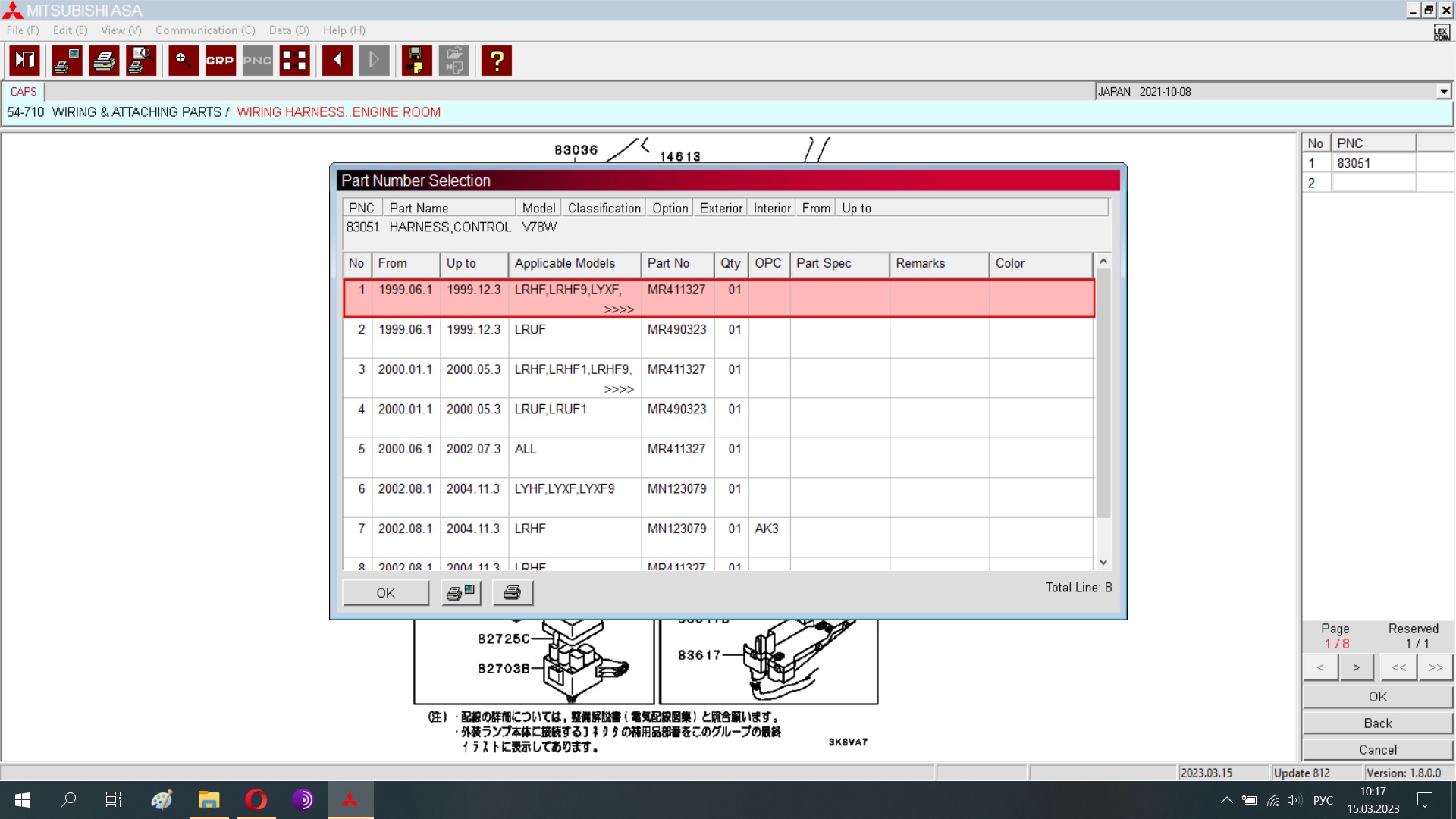Click the empty PNC field in row 2

(1373, 183)
